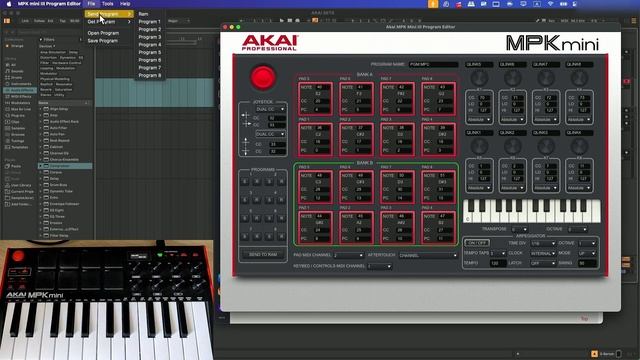Screen dimensions: 640x360
Task: Select Open Program in File menu
Action: pos(103,33)
